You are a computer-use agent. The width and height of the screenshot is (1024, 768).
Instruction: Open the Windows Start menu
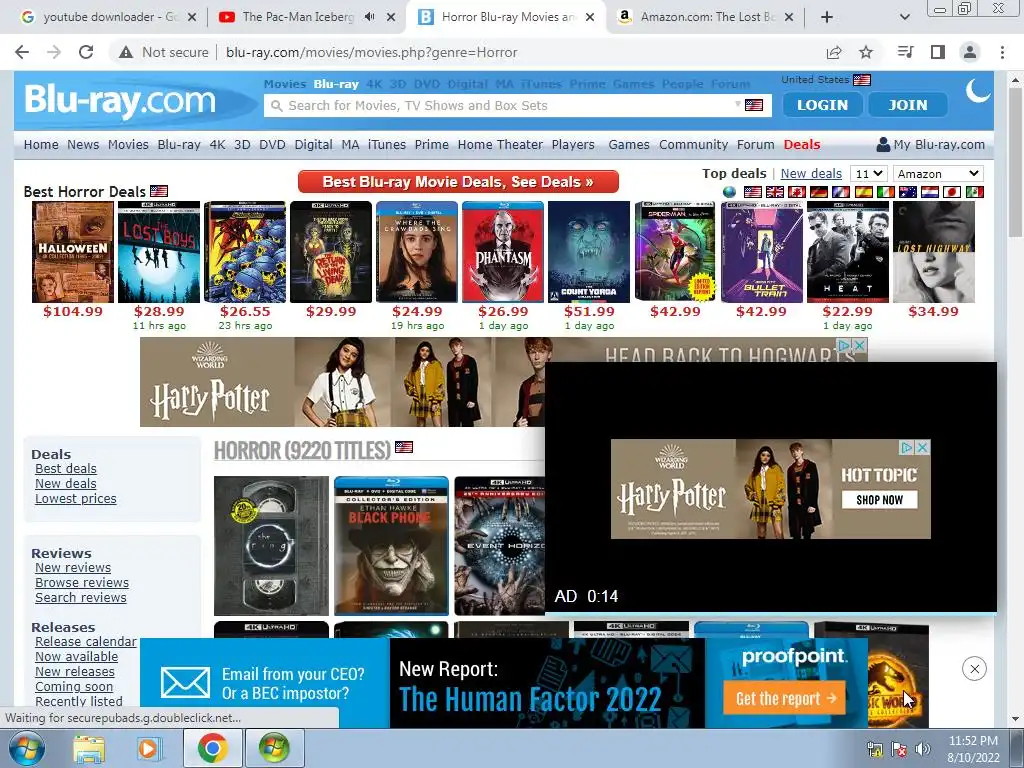(x=27, y=748)
